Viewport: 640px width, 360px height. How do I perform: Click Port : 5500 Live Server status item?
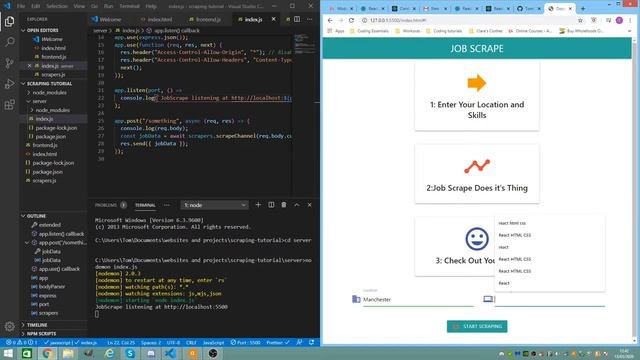[x=245, y=342]
